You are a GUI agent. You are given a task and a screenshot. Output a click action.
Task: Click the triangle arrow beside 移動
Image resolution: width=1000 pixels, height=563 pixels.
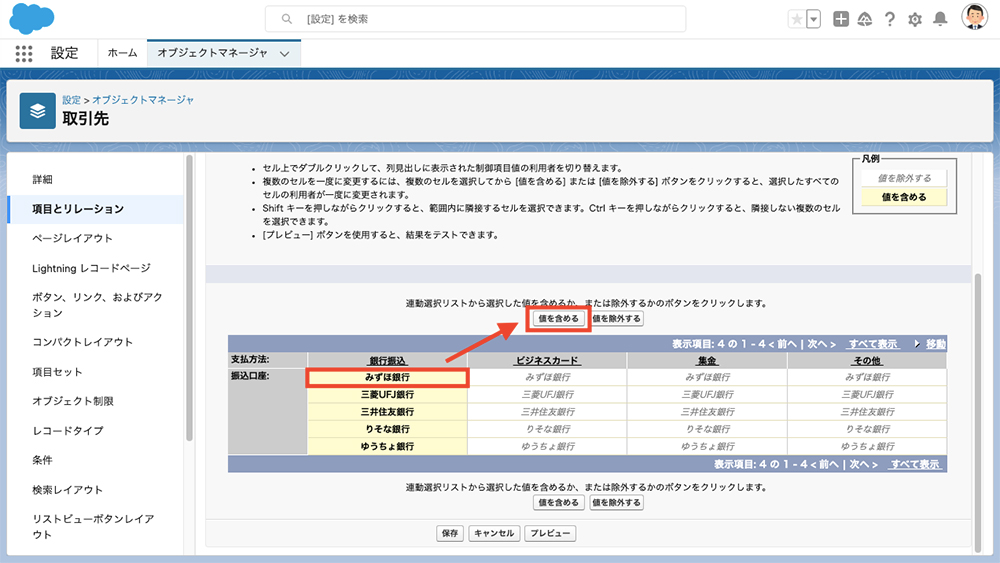[917, 344]
